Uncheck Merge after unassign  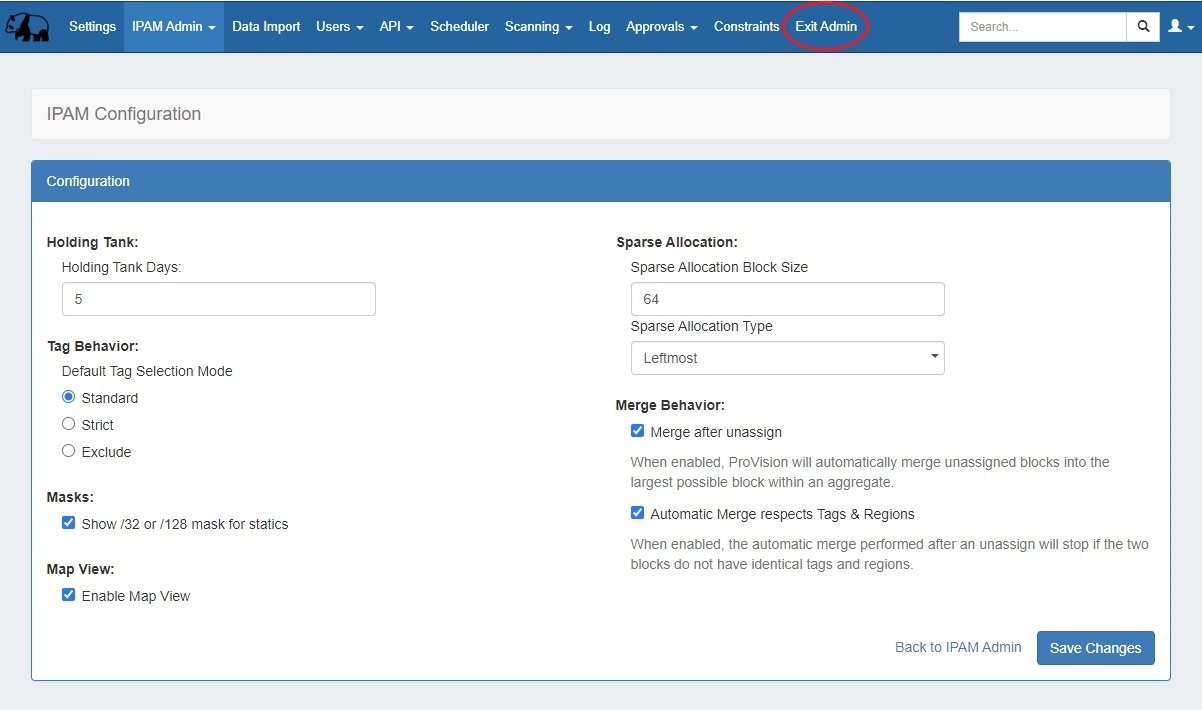638,432
